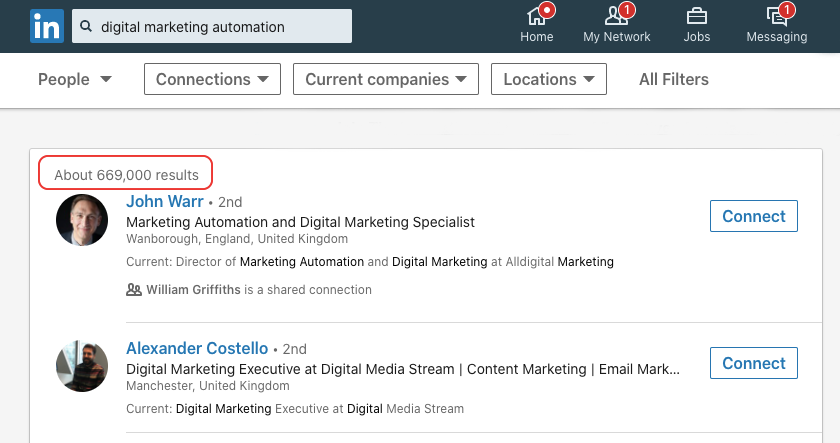Click Alexander Costello's profile photo
The width and height of the screenshot is (840, 443).
pos(82,366)
